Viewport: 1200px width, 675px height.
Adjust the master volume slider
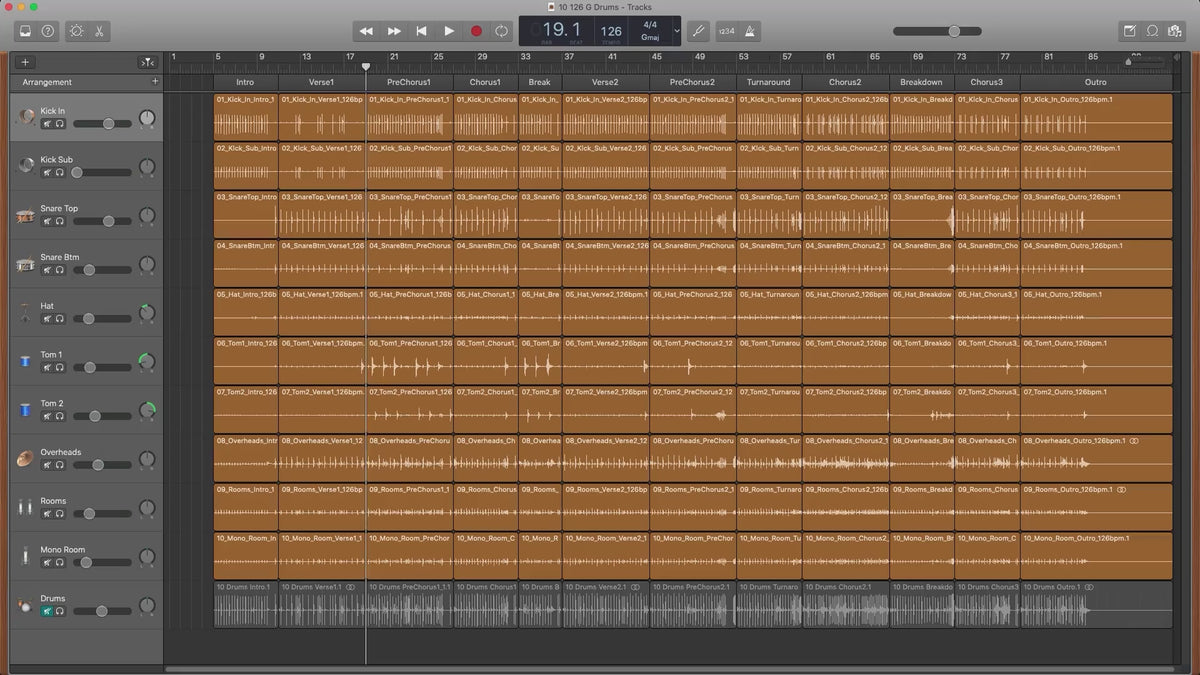tap(954, 31)
